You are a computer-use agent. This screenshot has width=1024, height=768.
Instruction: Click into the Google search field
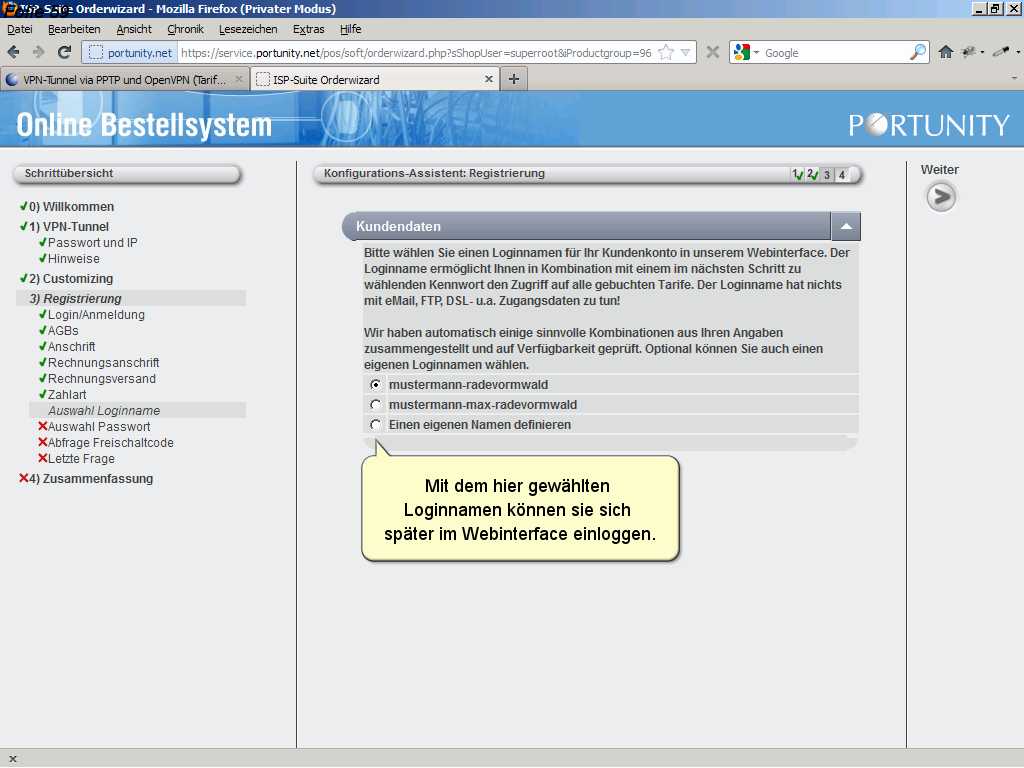pos(835,52)
